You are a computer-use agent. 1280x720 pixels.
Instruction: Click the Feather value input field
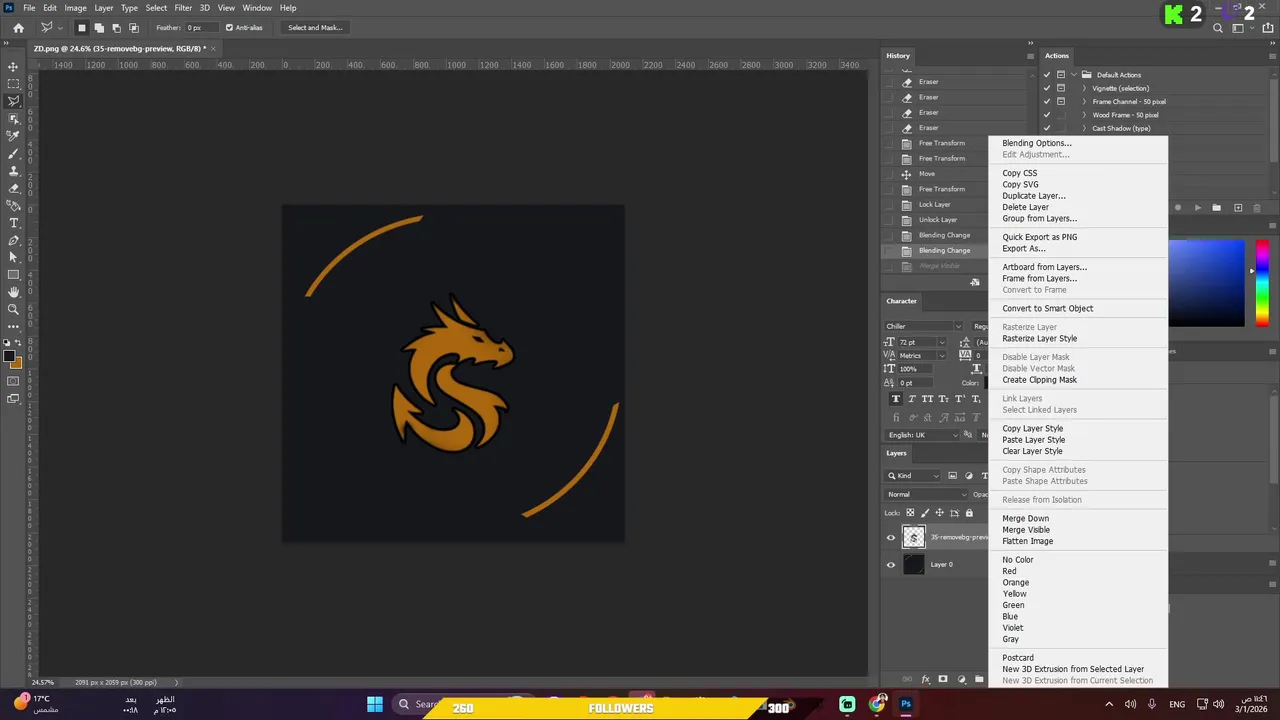pyautogui.click(x=201, y=28)
